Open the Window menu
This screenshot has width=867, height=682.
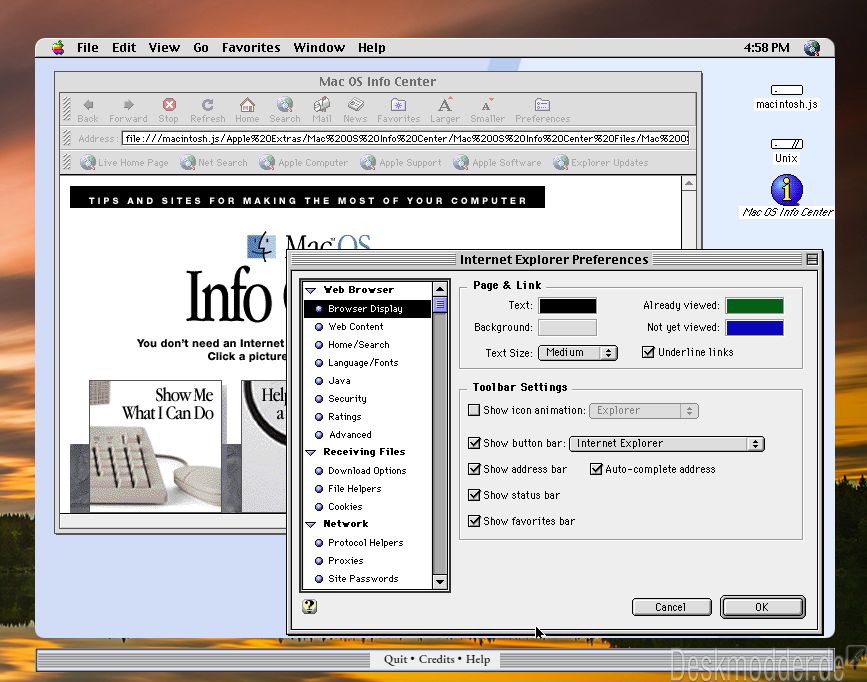coord(319,48)
